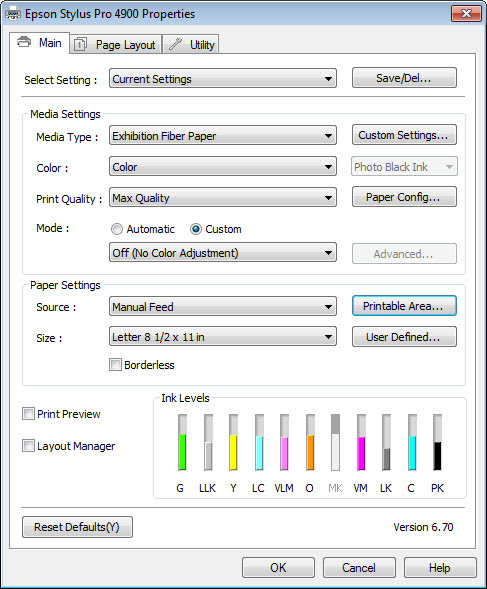
Task: Expand the Print Quality dropdown
Action: [223, 198]
